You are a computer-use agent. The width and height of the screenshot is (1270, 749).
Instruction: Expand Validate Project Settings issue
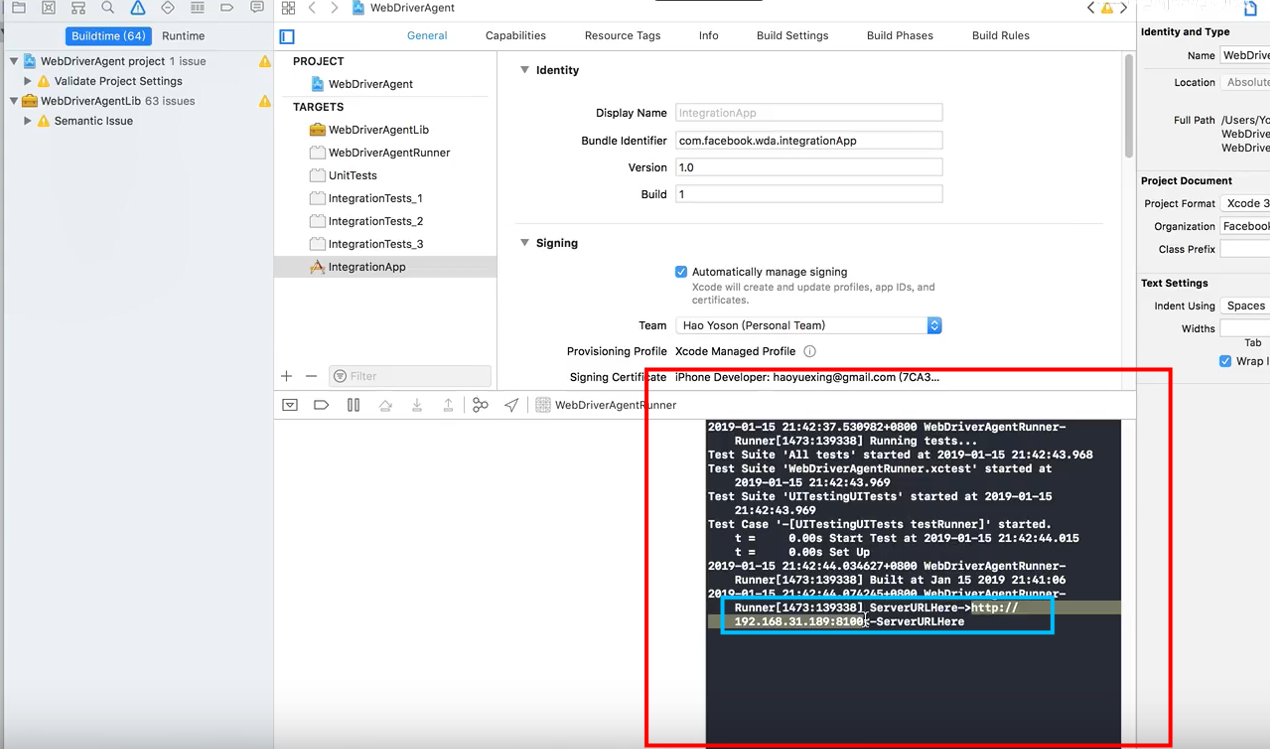(28, 81)
